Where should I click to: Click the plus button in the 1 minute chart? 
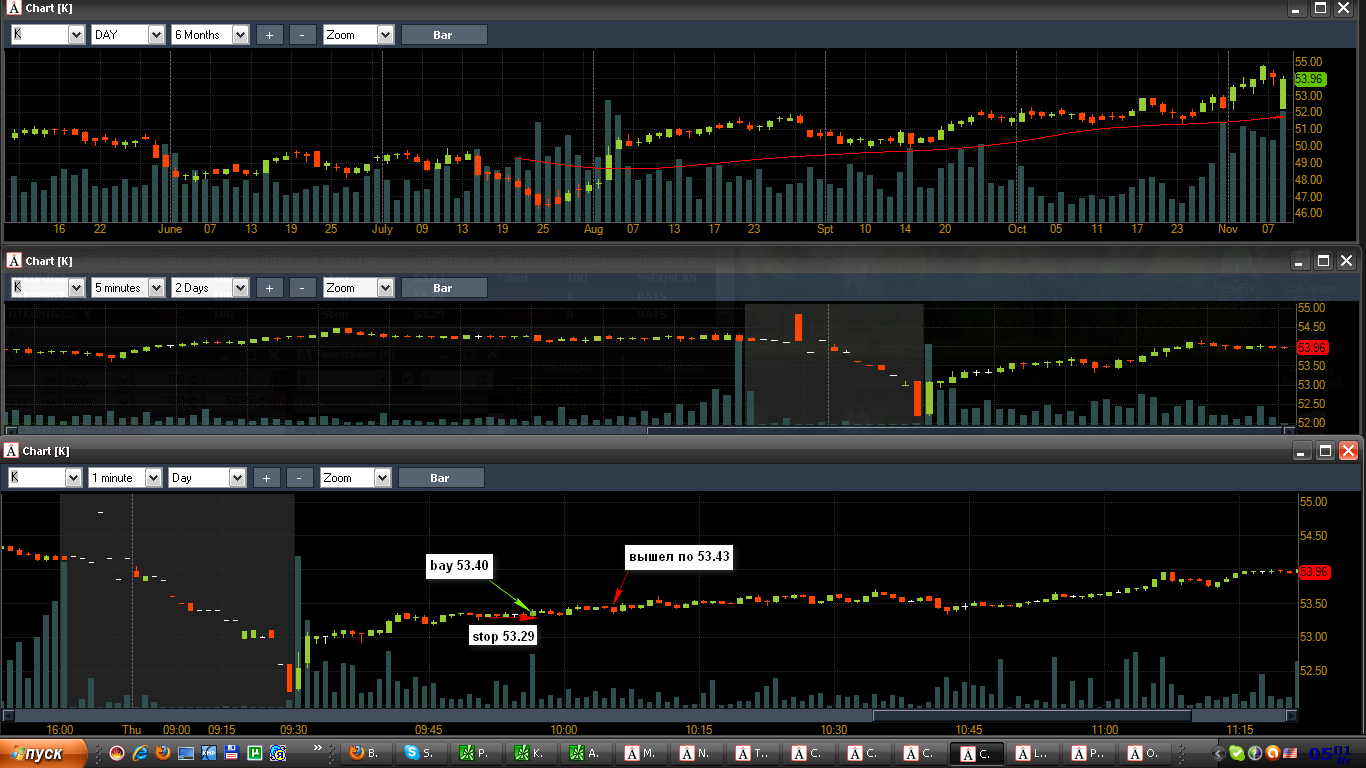click(x=267, y=478)
